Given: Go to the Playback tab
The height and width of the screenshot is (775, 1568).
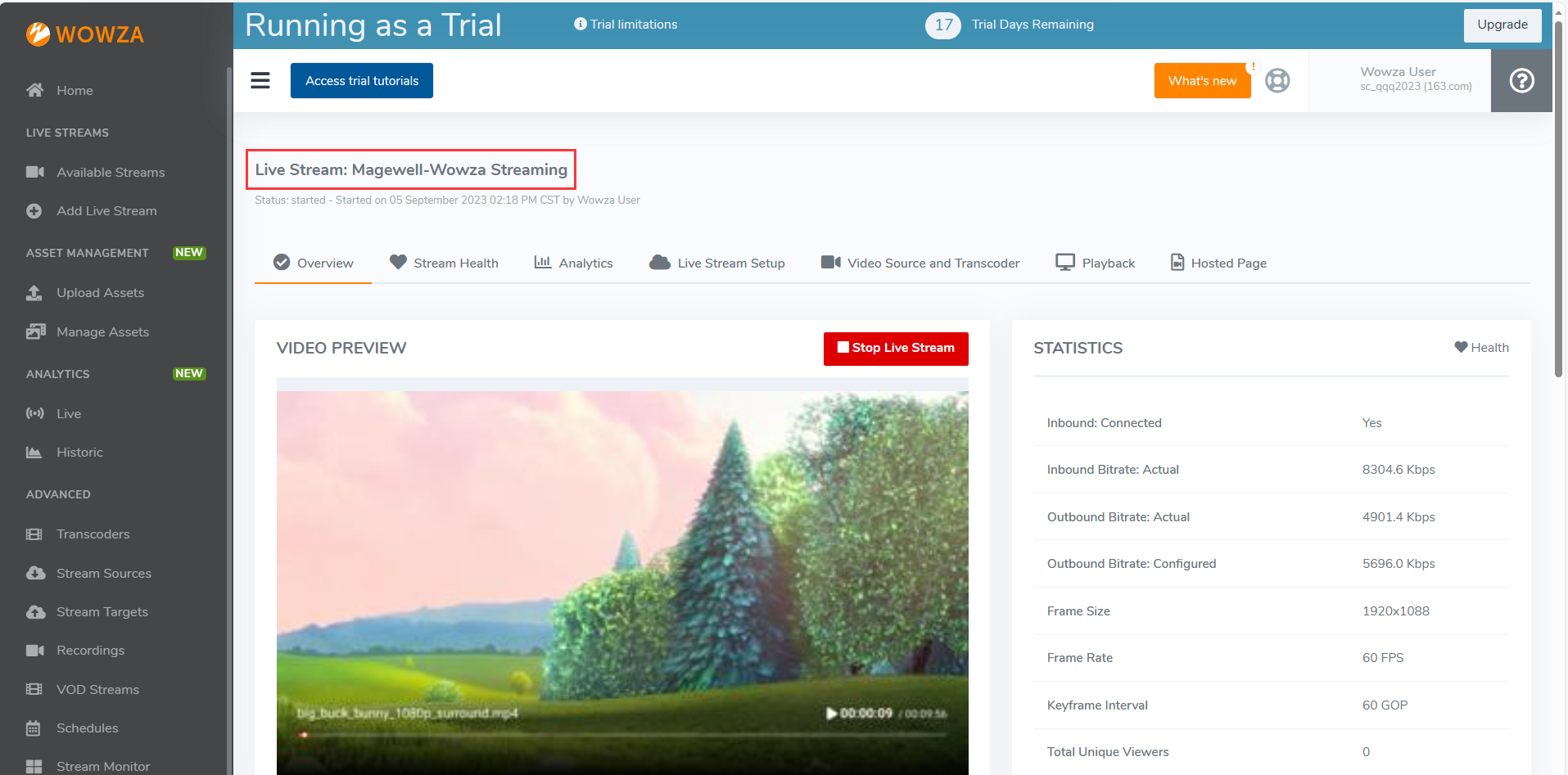Looking at the screenshot, I should [x=1095, y=263].
